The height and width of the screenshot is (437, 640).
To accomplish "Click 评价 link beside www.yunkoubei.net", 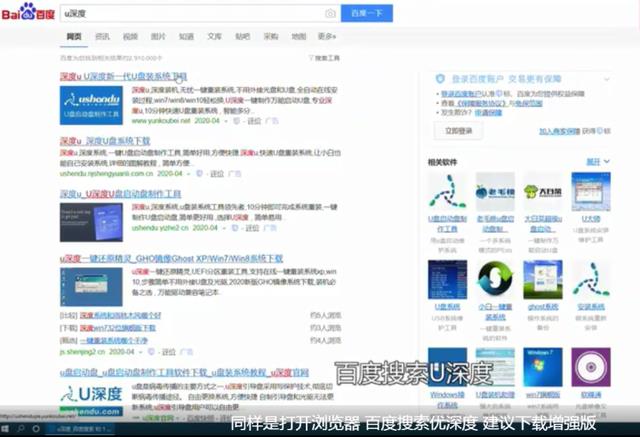I will tap(254, 121).
